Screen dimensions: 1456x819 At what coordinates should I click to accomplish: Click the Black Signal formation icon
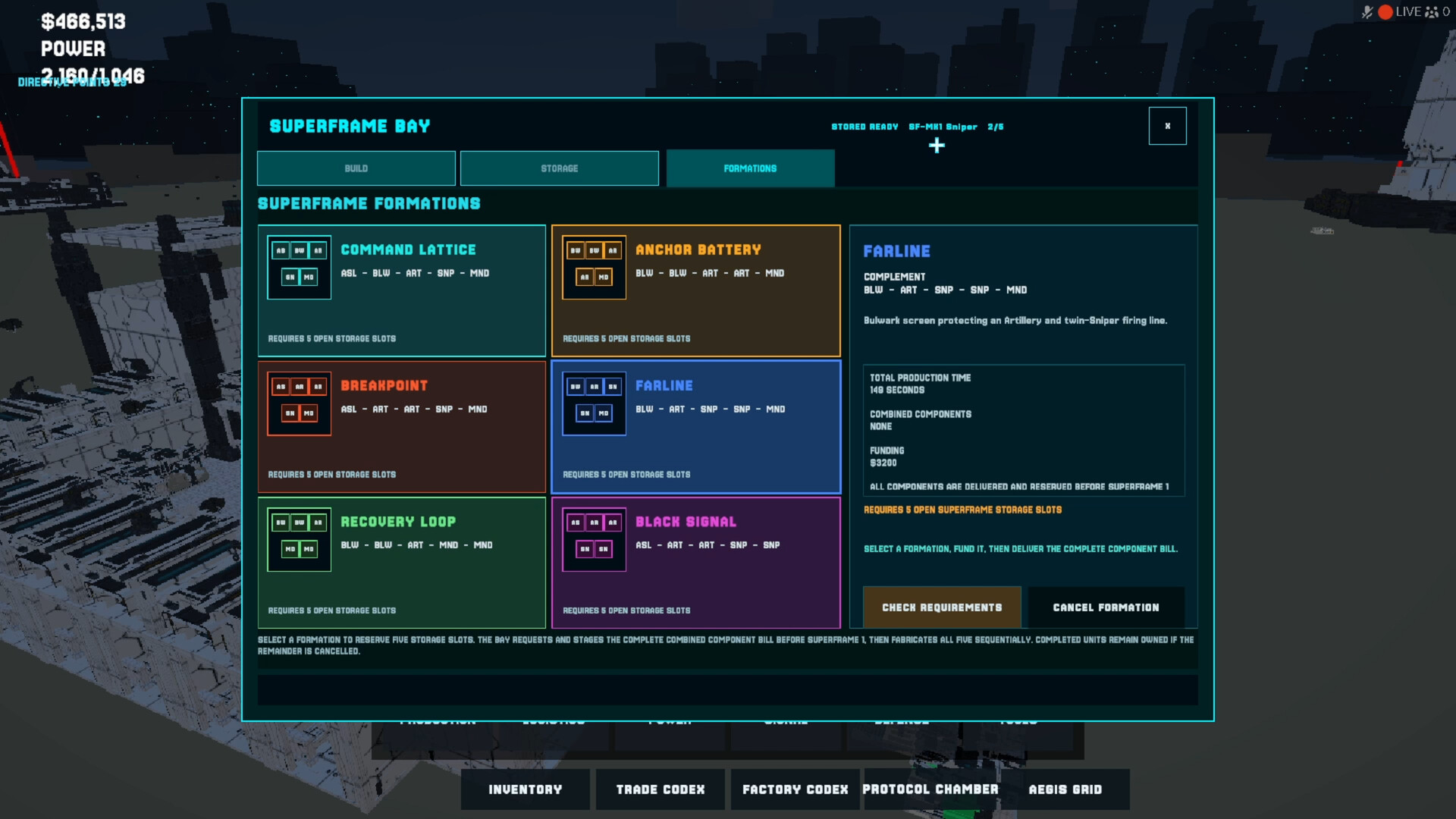(594, 539)
